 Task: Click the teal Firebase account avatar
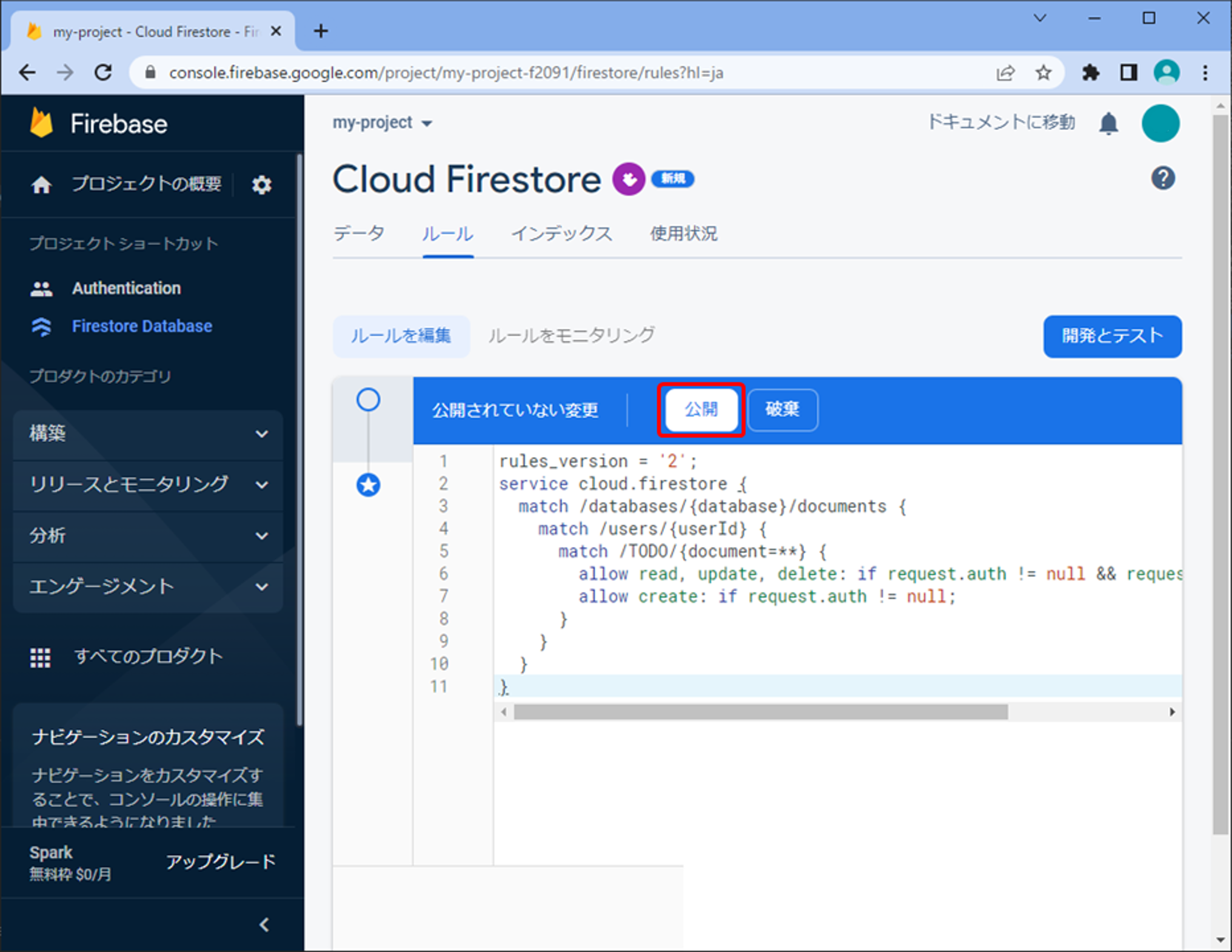click(x=1160, y=123)
